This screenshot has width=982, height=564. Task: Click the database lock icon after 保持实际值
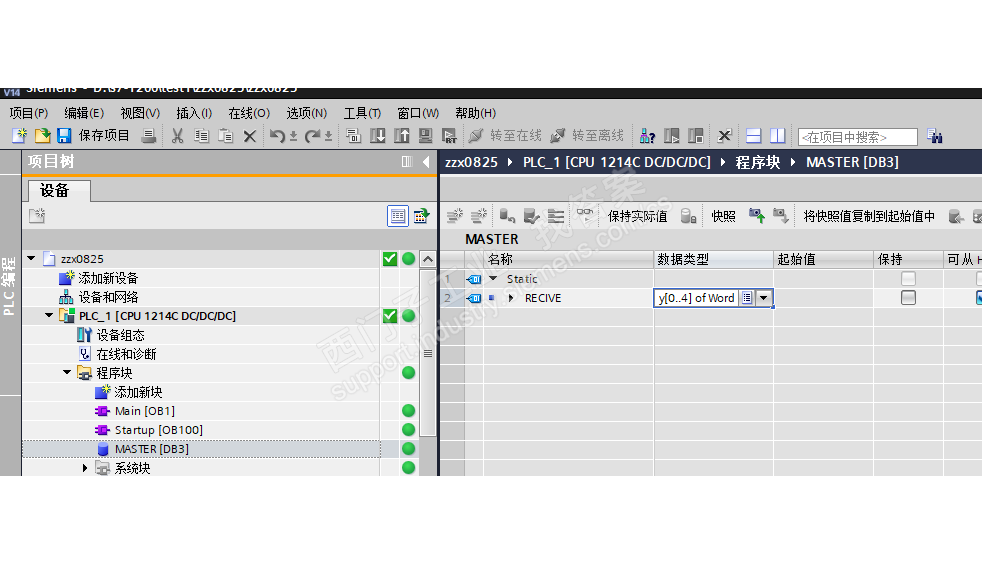coord(688,216)
